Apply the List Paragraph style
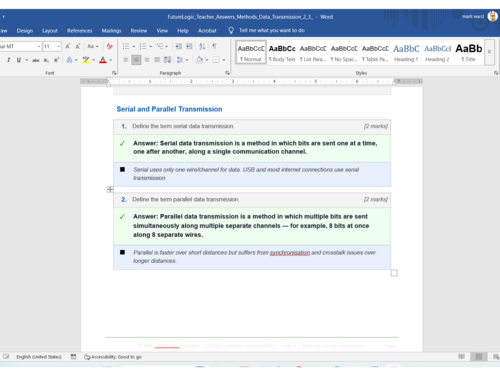 pyautogui.click(x=313, y=52)
